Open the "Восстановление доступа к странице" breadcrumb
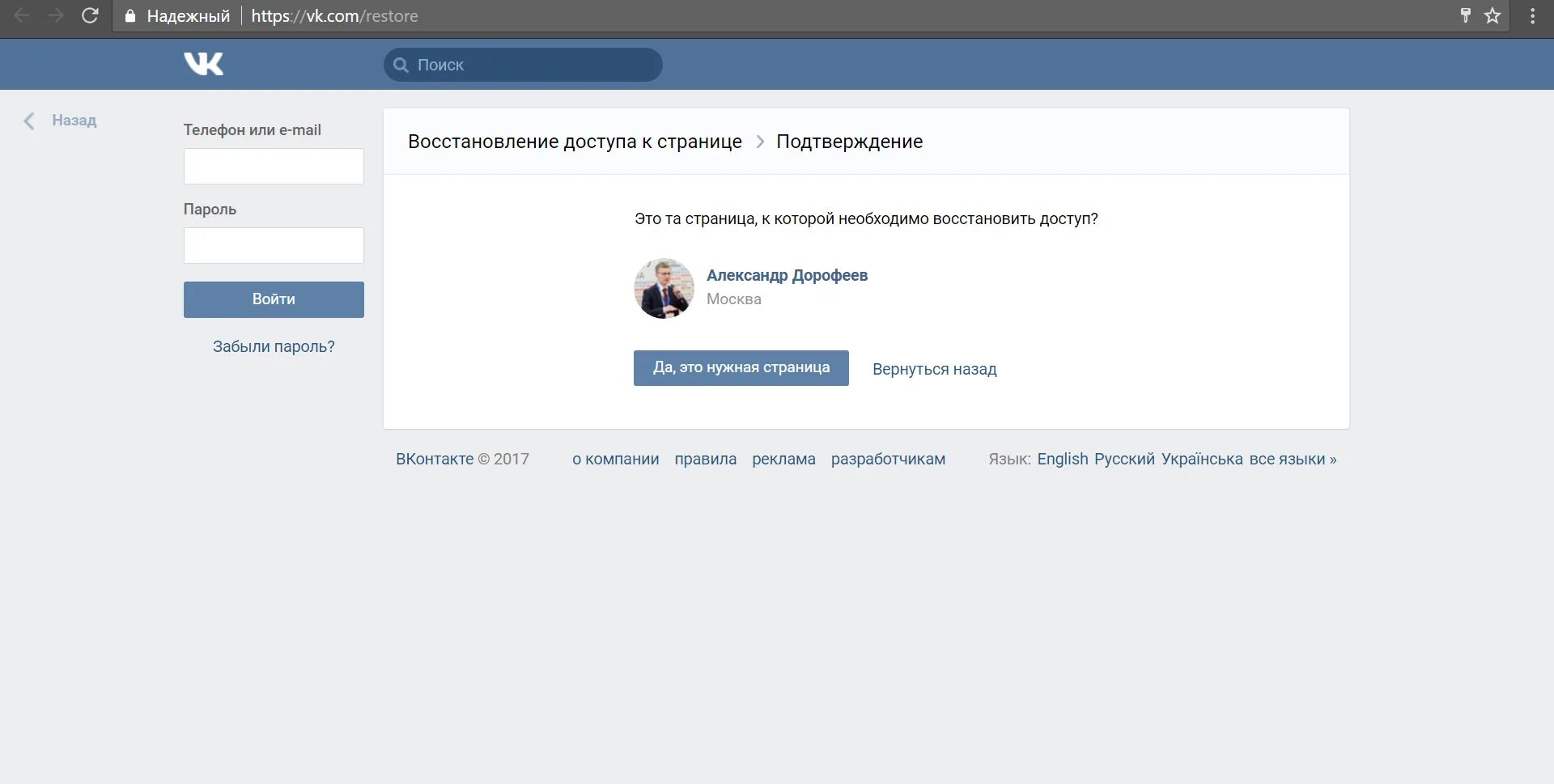The width and height of the screenshot is (1554, 784). 575,141
